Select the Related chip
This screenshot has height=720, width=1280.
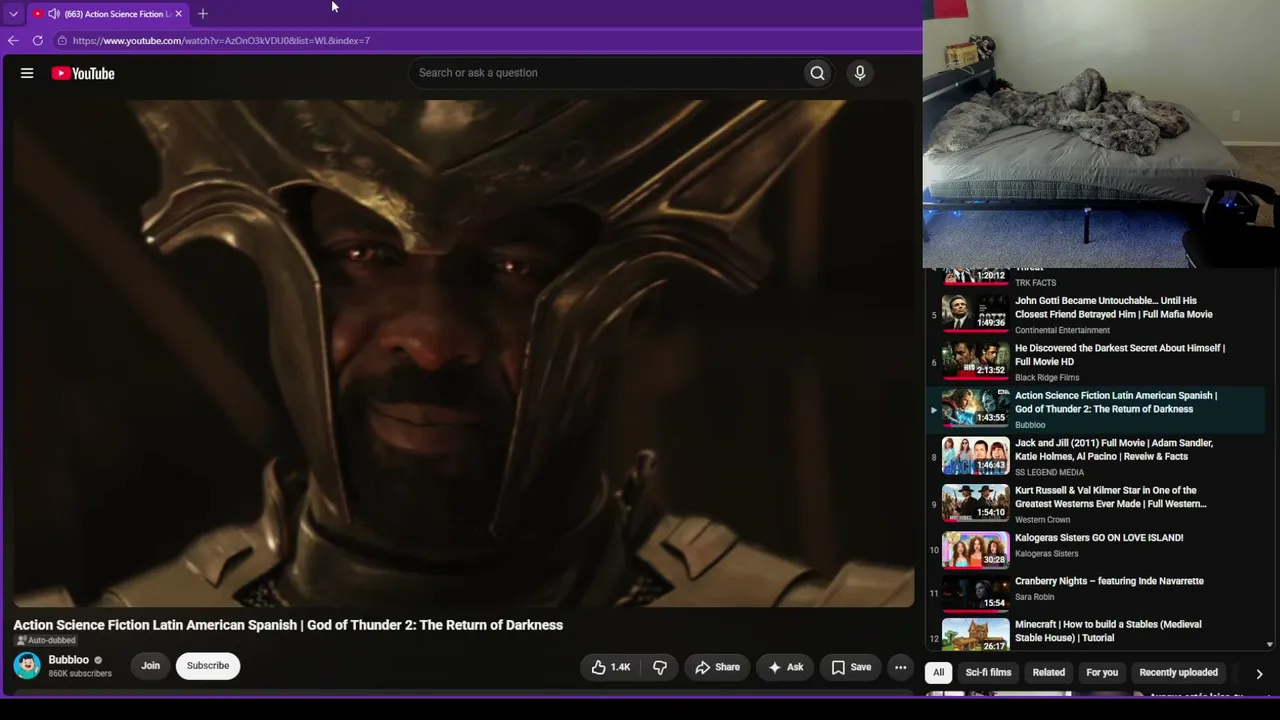[1049, 672]
